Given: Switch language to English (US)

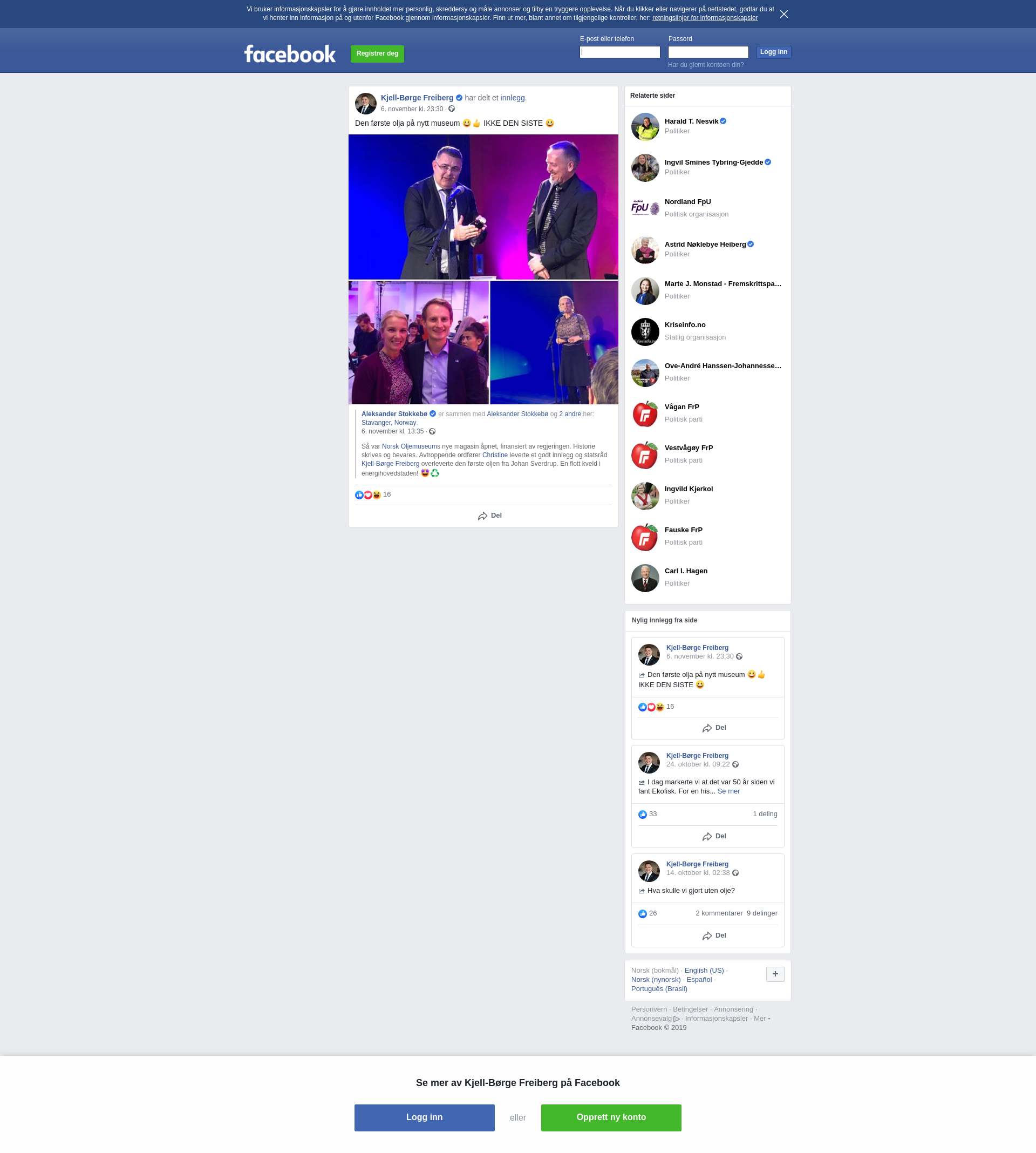Looking at the screenshot, I should tap(704, 971).
